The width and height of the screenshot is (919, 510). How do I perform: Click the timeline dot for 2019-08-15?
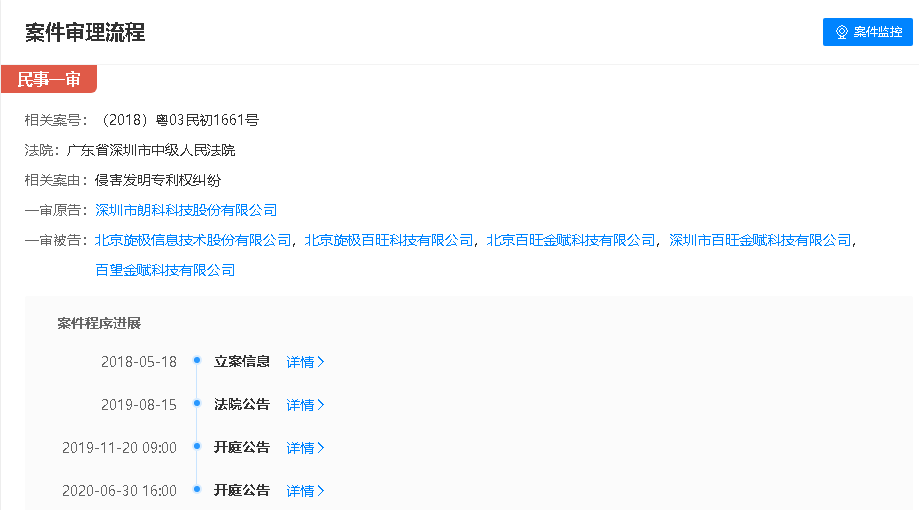point(197,404)
